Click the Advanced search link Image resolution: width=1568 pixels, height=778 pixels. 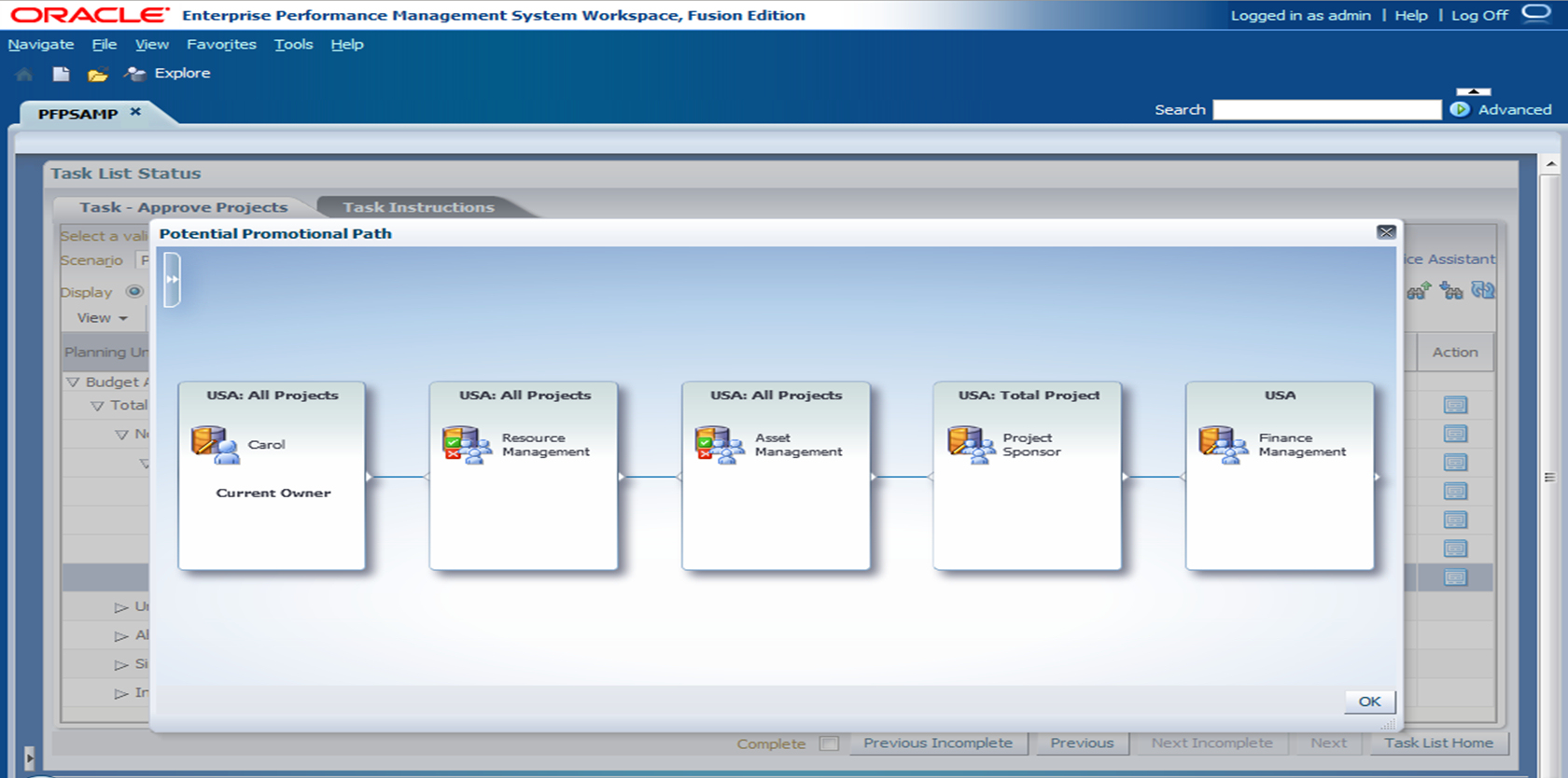tap(1515, 109)
